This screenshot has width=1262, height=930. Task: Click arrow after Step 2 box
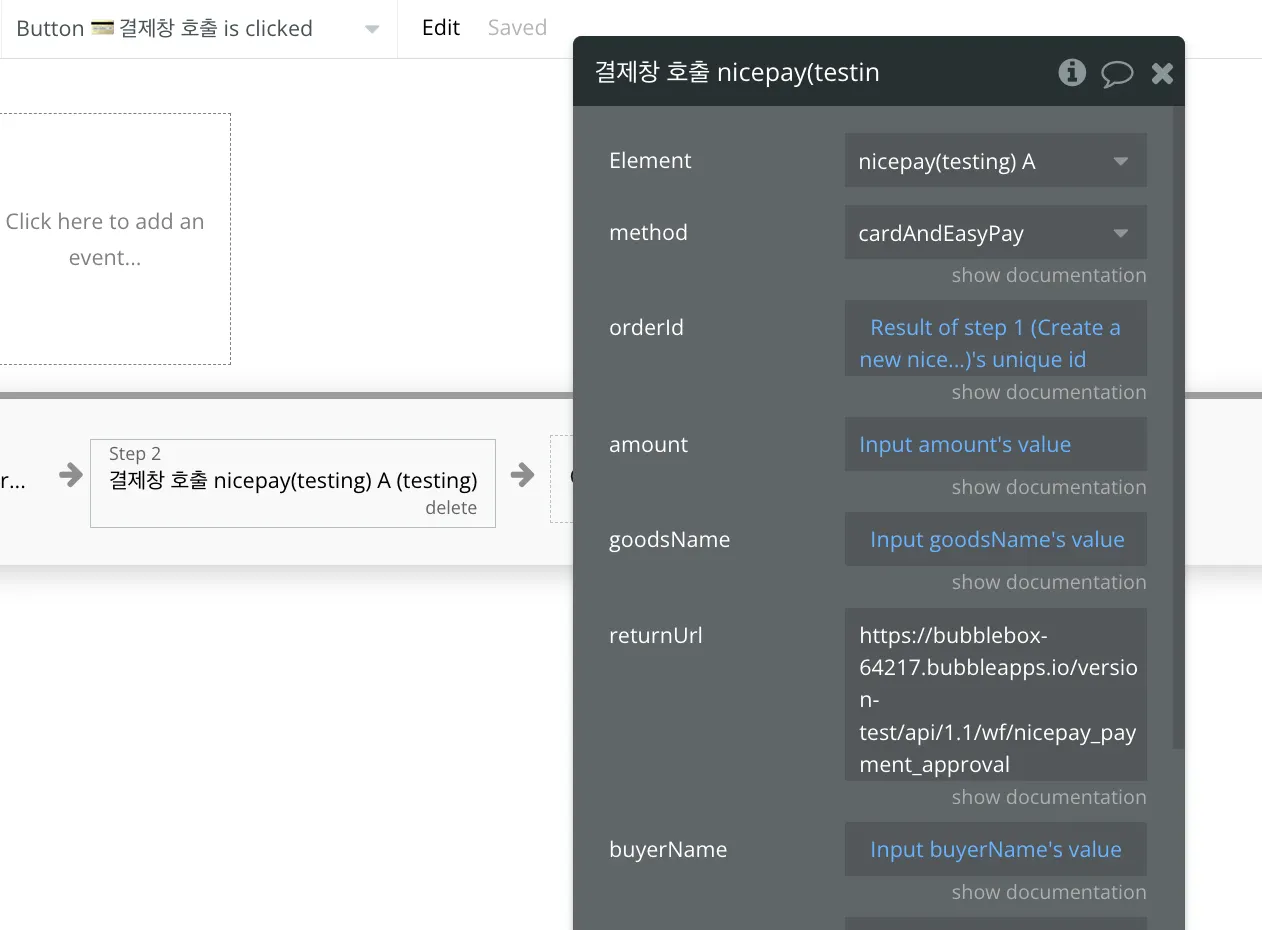point(523,475)
